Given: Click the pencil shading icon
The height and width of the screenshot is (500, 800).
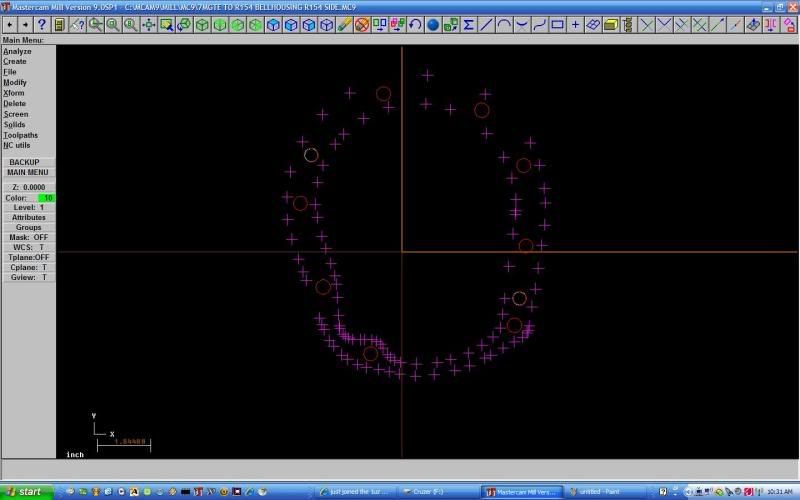Looking at the screenshot, I should tap(344, 24).
